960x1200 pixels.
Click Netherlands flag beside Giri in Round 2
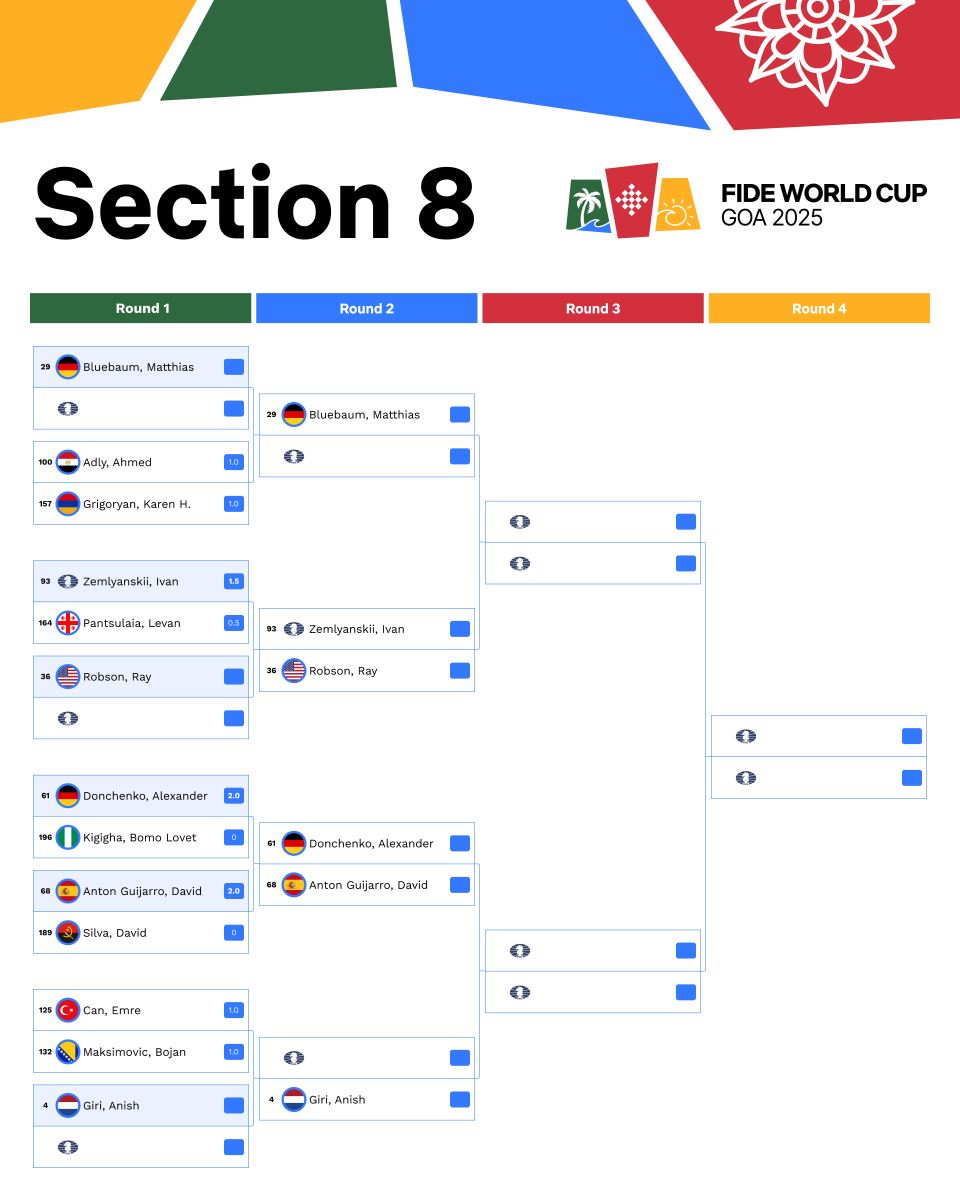coord(294,1100)
